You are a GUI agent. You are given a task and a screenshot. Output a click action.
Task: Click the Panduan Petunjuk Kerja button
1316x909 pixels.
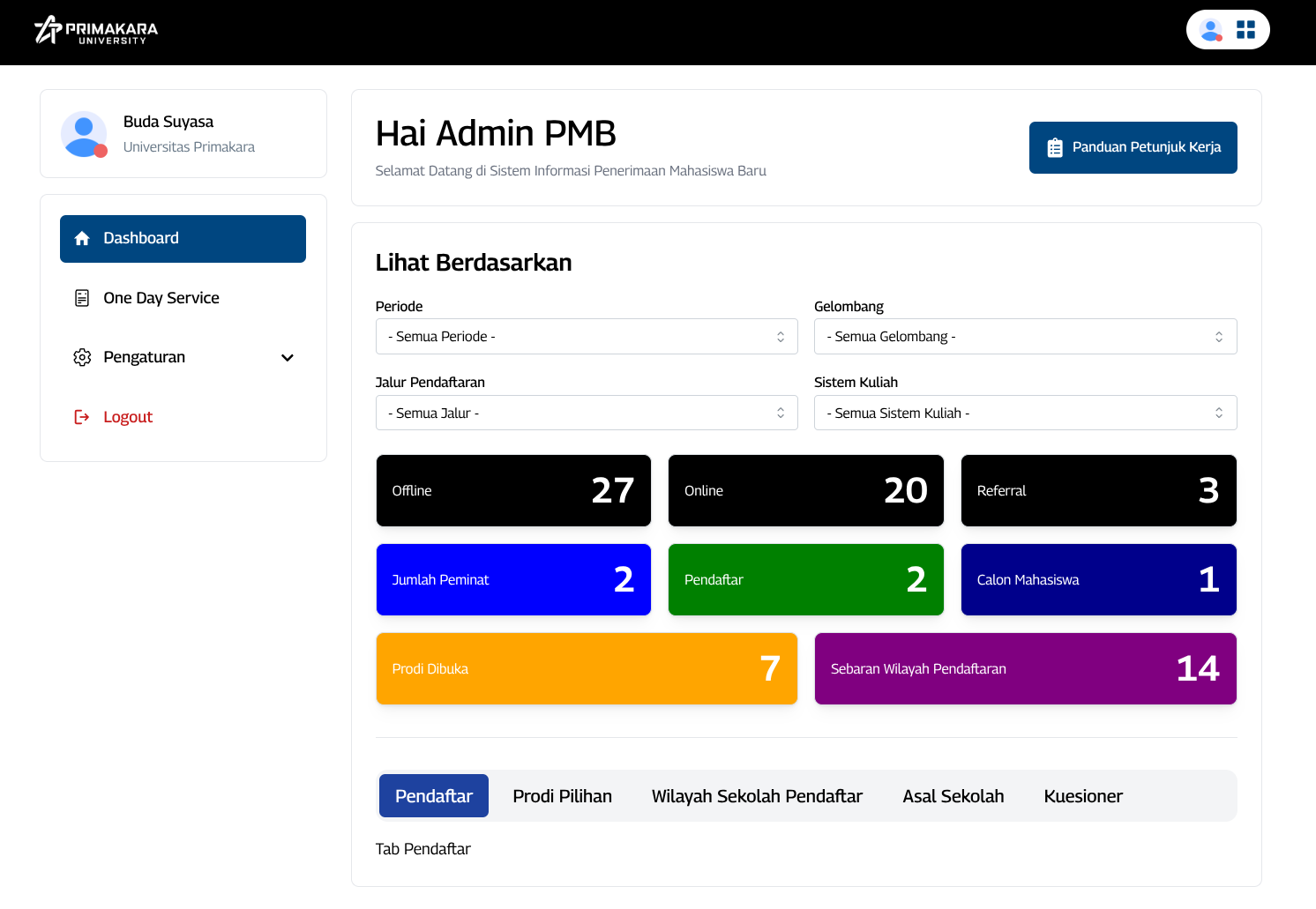click(x=1133, y=147)
